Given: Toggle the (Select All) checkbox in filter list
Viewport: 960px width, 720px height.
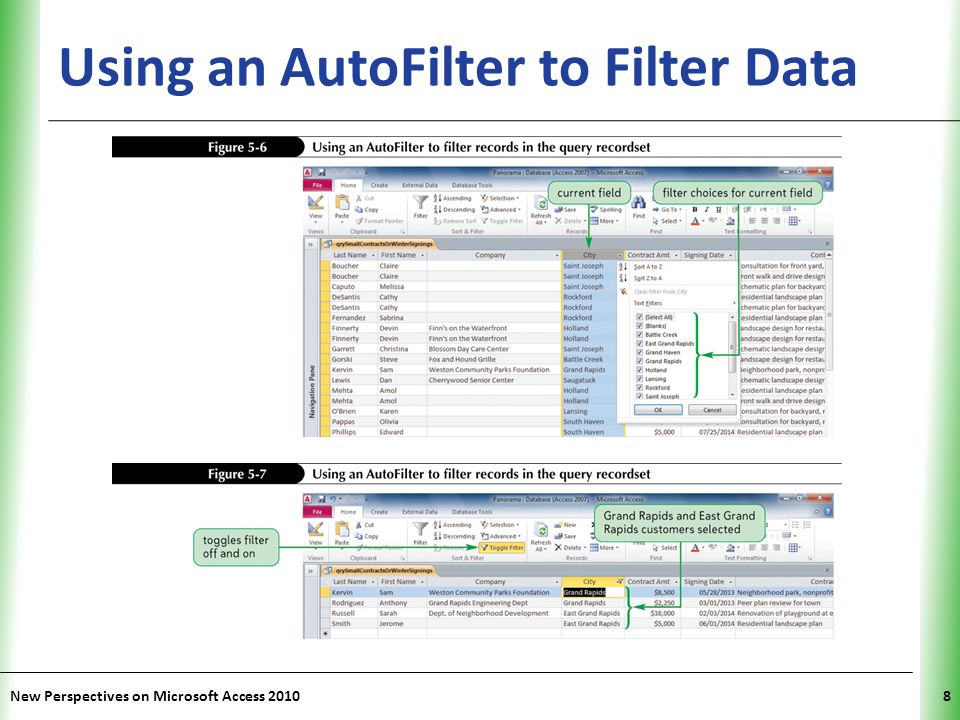Looking at the screenshot, I should [639, 317].
